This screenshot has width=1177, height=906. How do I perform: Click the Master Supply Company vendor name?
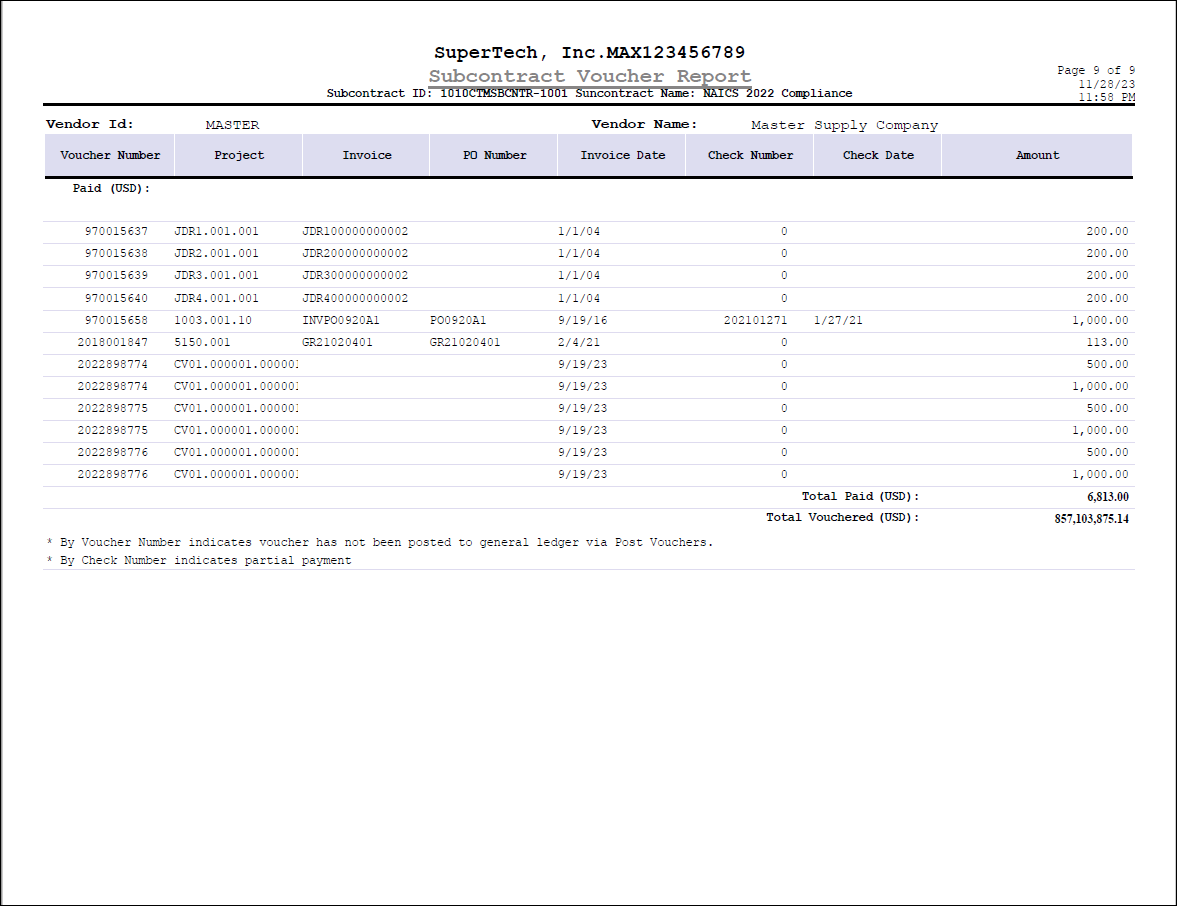(x=844, y=126)
